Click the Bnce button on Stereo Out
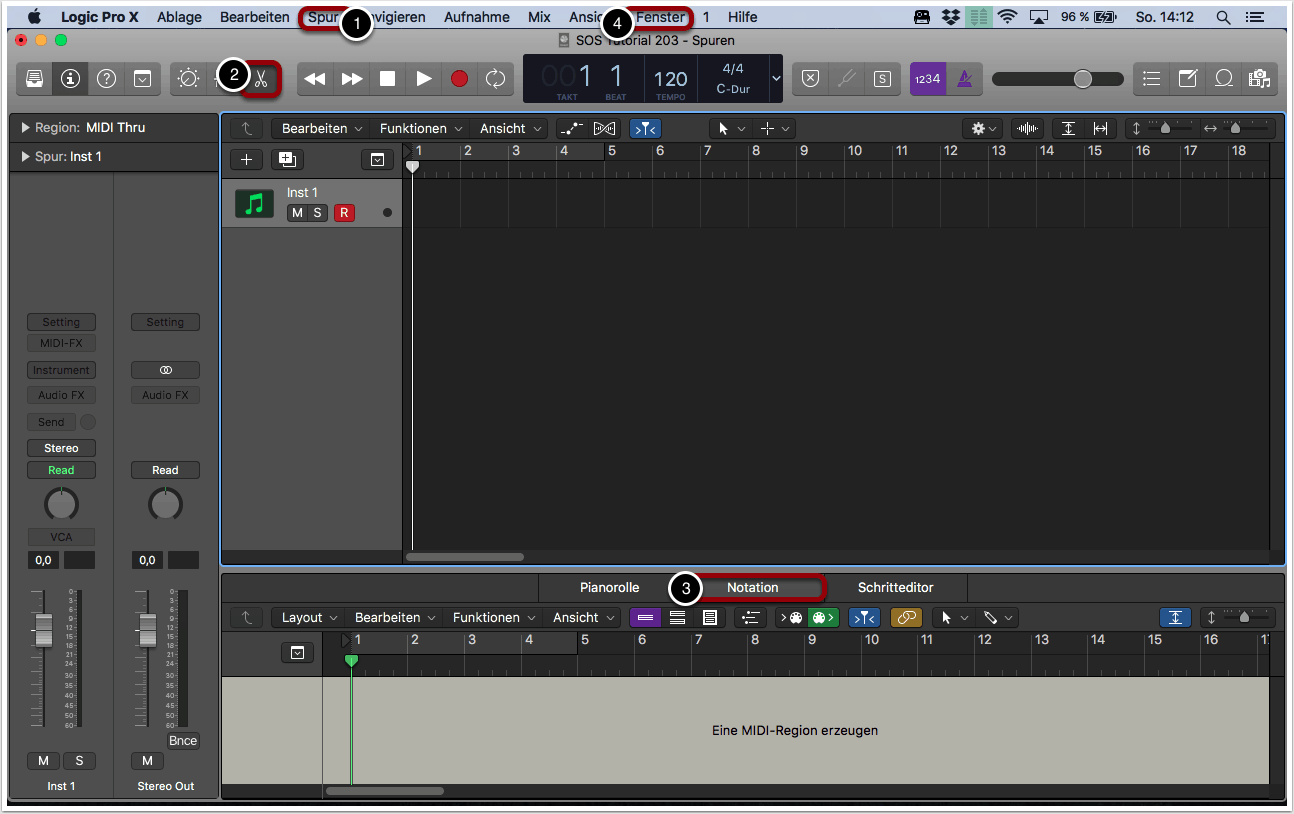The width and height of the screenshot is (1294, 814). 182,741
